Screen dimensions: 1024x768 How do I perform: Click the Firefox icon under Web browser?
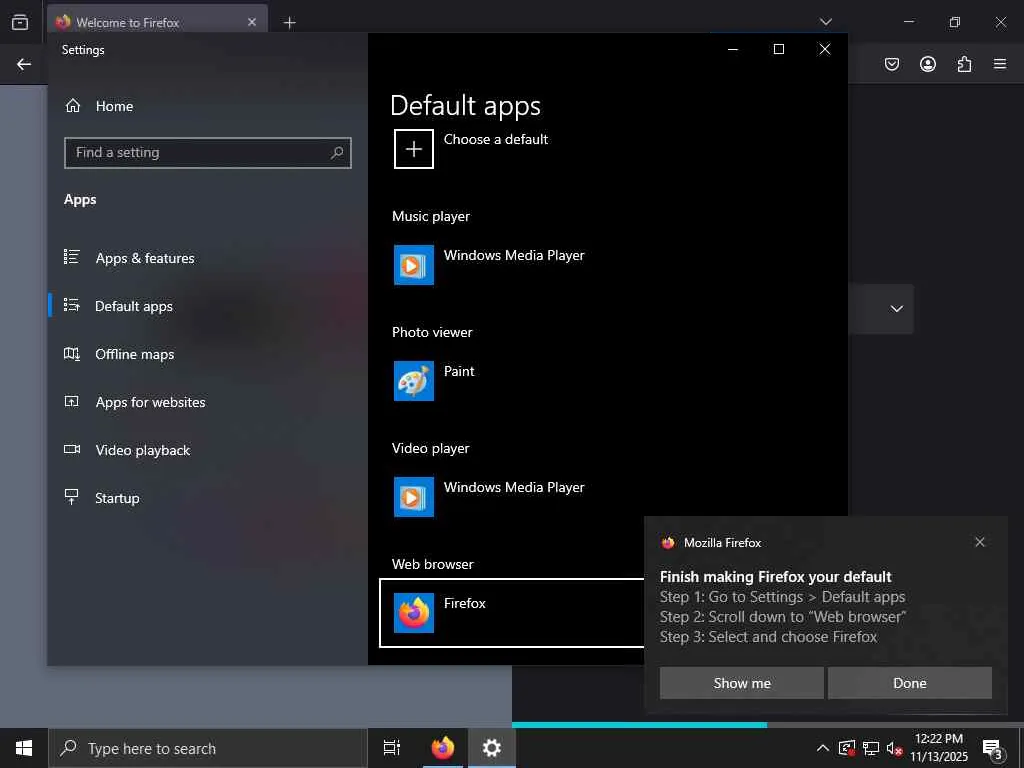[x=413, y=613]
